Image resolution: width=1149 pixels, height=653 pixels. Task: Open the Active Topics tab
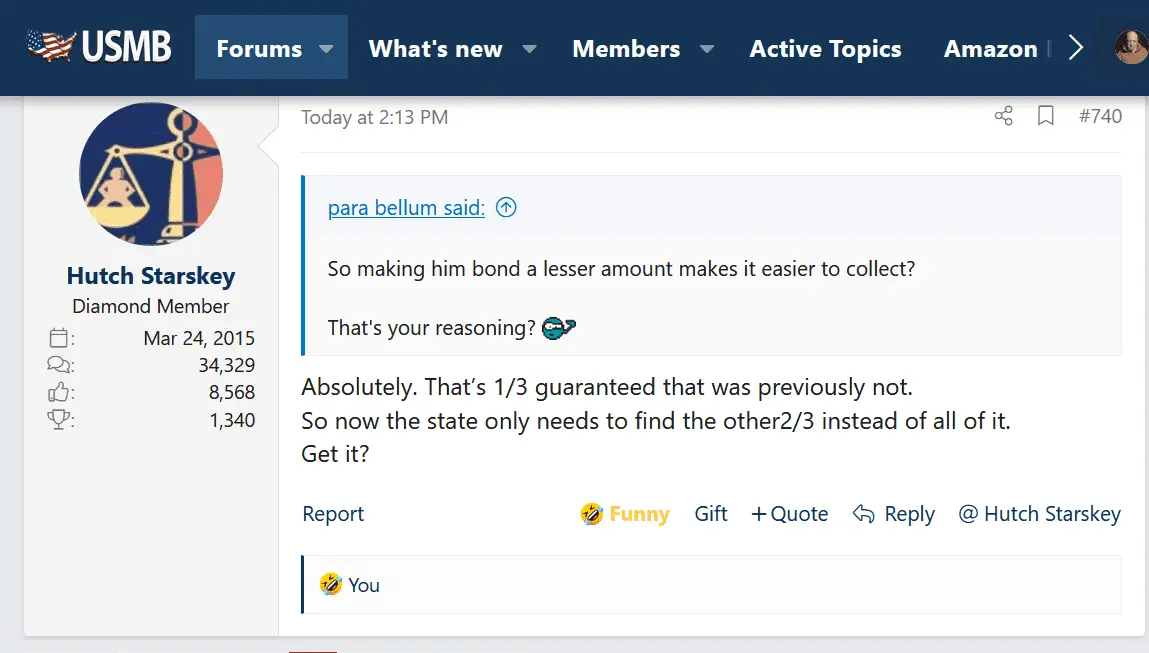click(825, 48)
